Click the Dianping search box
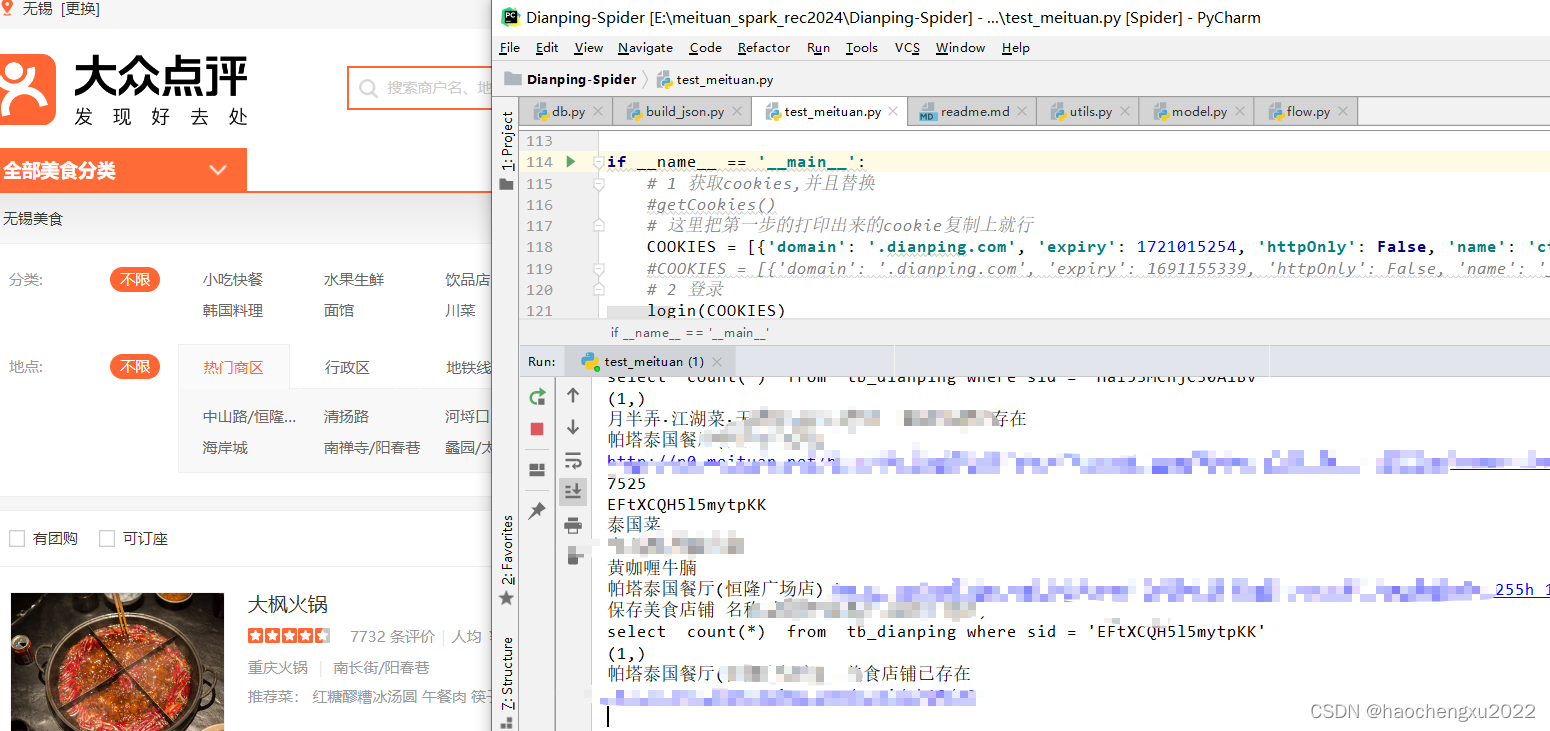This screenshot has width=1550, height=731. click(x=420, y=88)
